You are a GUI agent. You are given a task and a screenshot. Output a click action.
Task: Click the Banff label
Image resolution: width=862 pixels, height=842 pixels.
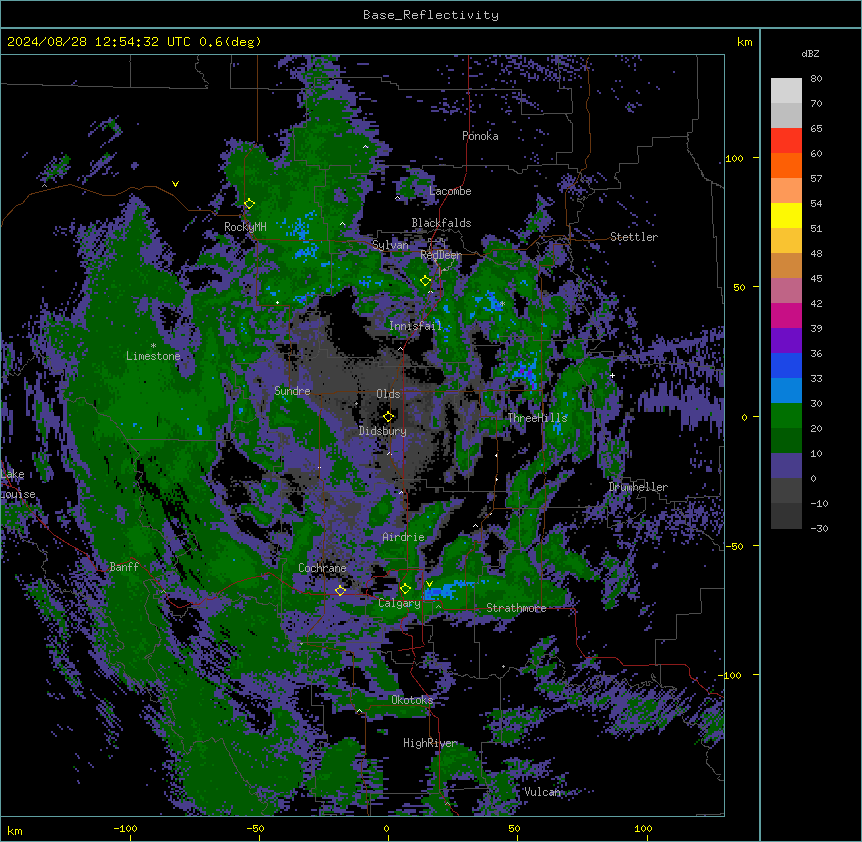(124, 567)
